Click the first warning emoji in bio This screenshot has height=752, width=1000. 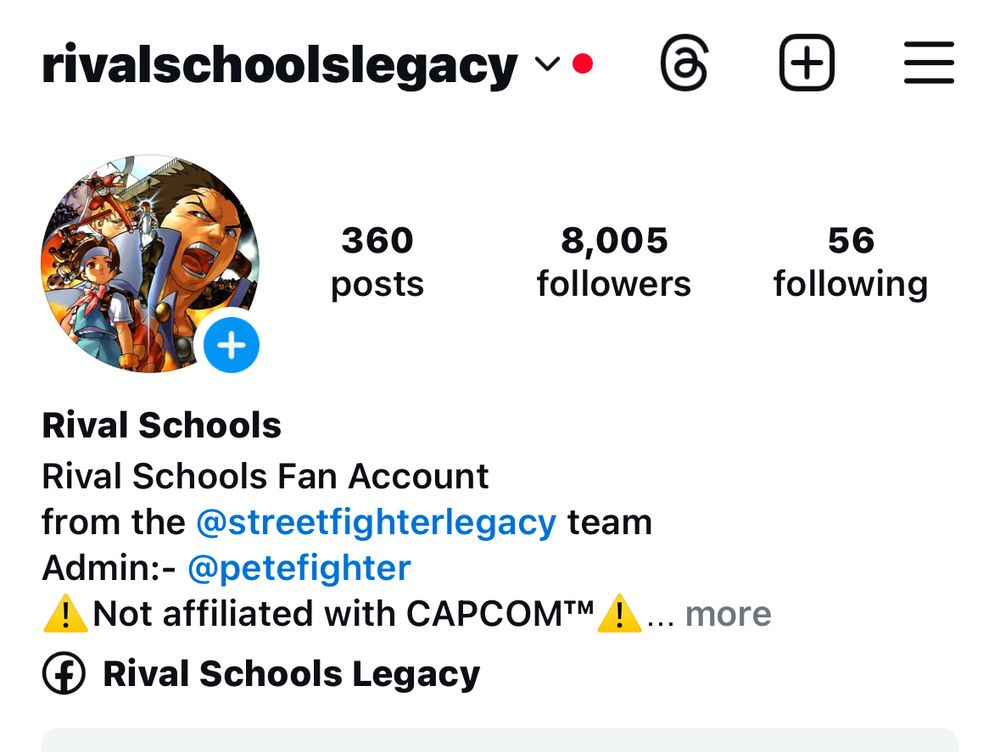pyautogui.click(x=65, y=614)
